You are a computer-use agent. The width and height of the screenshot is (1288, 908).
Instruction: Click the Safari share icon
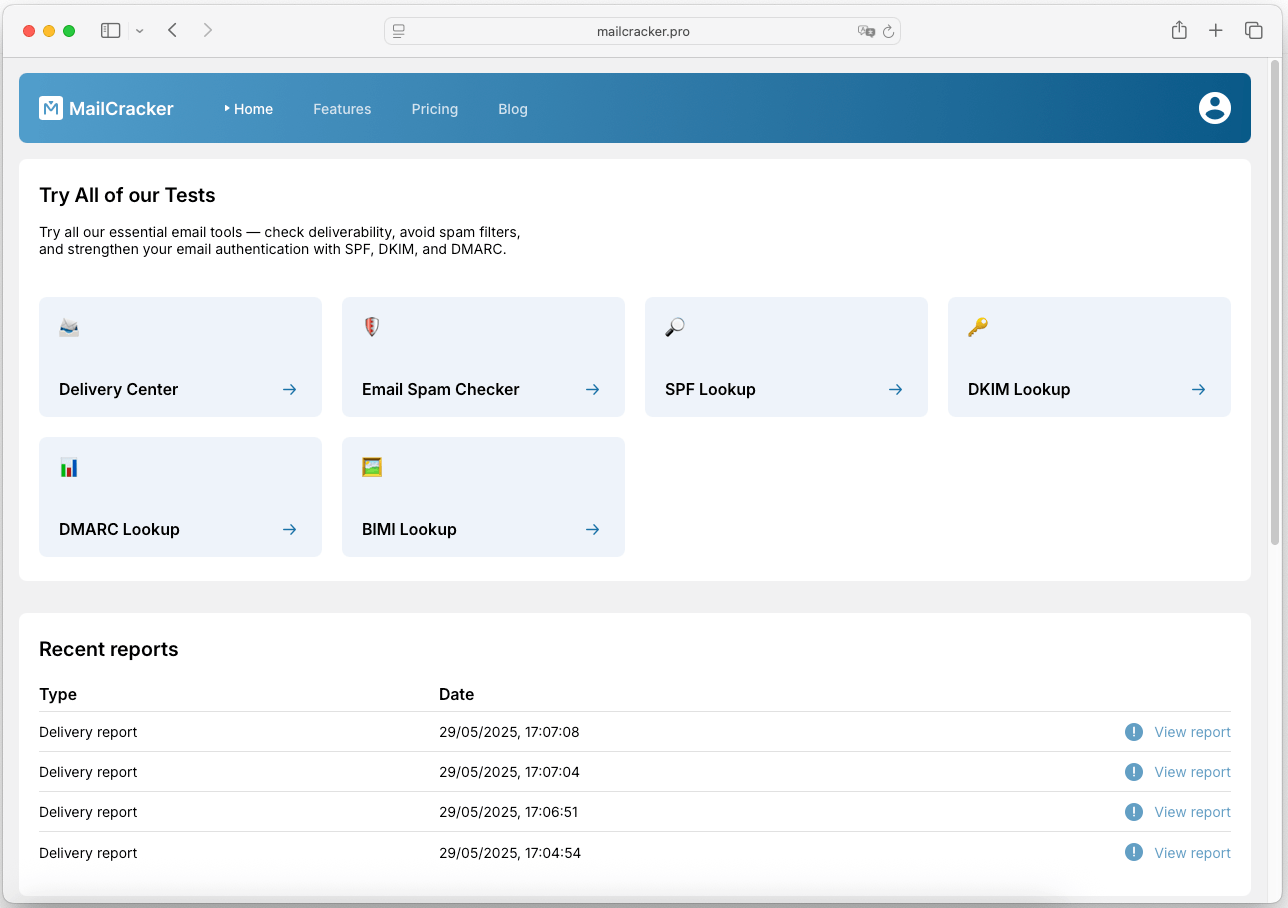pos(1179,31)
